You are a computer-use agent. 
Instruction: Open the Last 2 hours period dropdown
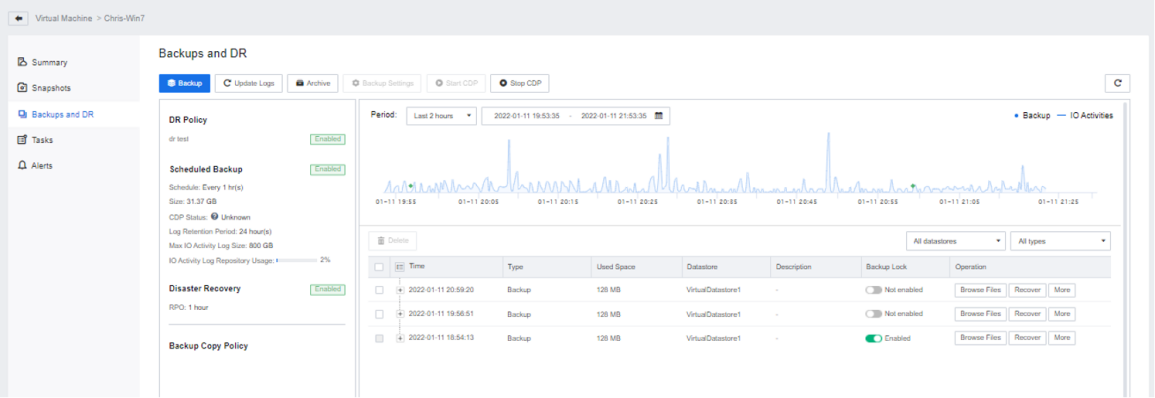[442, 116]
